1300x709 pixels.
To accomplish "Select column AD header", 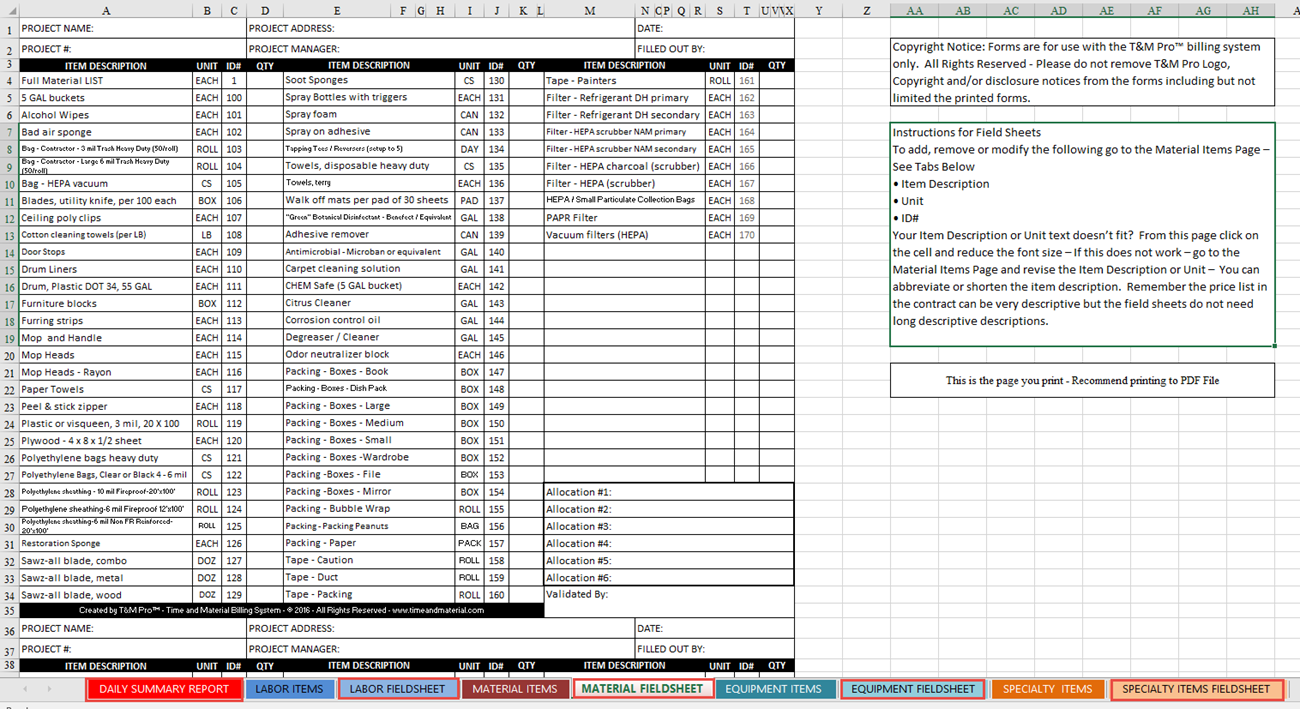I will [x=1058, y=10].
